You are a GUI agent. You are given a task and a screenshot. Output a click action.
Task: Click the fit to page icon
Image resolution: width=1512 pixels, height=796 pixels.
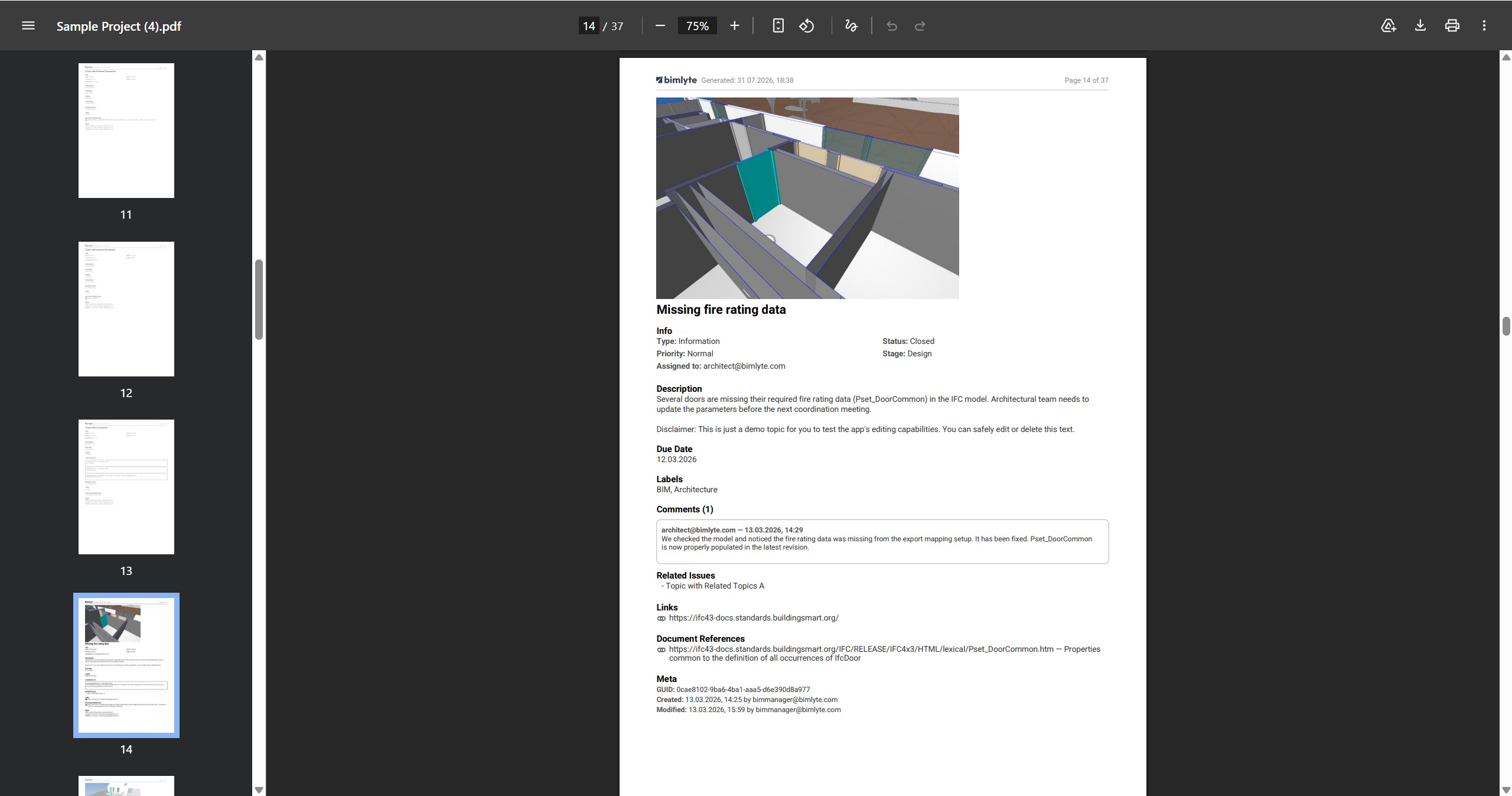(778, 25)
